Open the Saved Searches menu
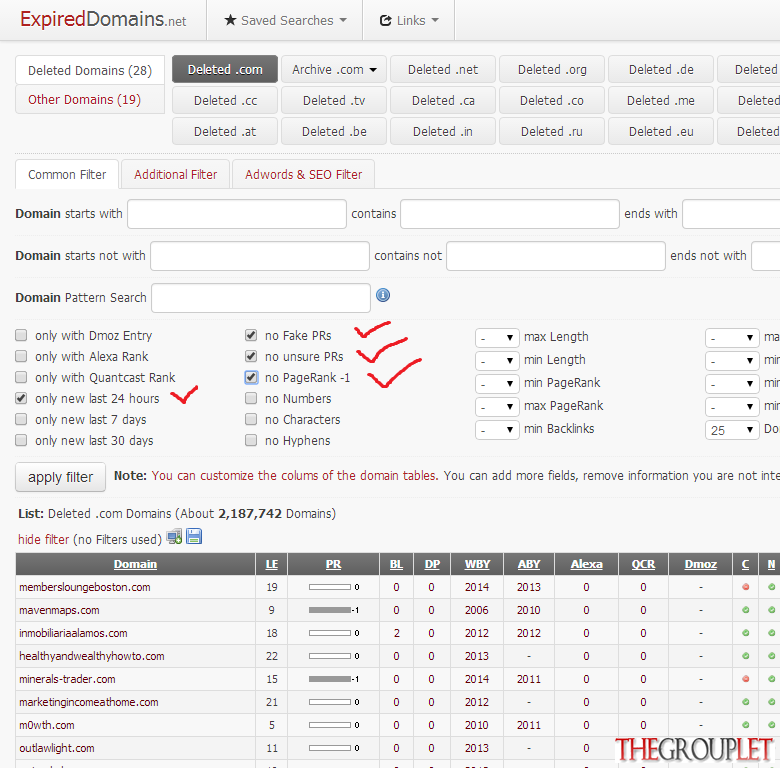This screenshot has width=780, height=768. [285, 20]
